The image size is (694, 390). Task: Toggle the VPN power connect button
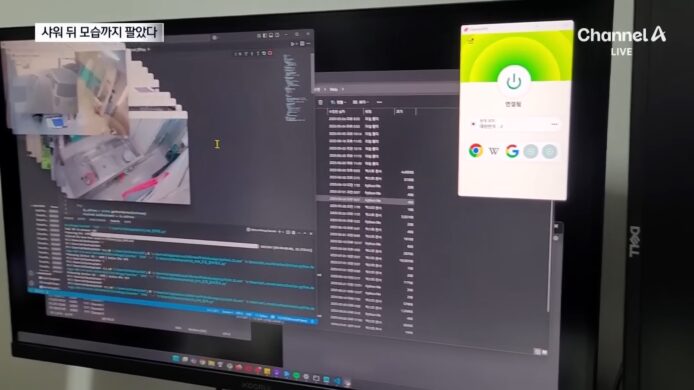click(x=513, y=82)
